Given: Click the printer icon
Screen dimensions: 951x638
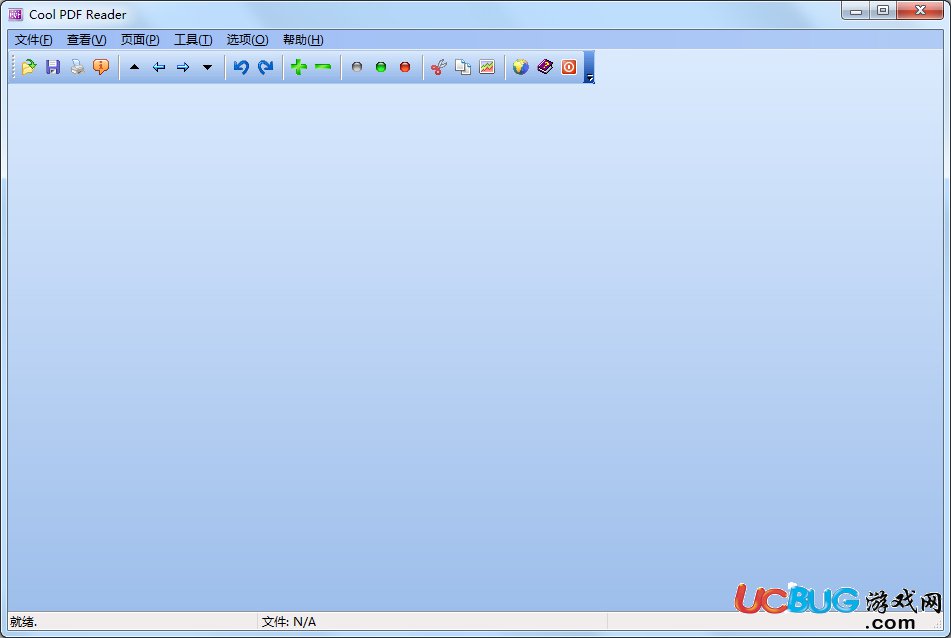Looking at the screenshot, I should 77,67.
